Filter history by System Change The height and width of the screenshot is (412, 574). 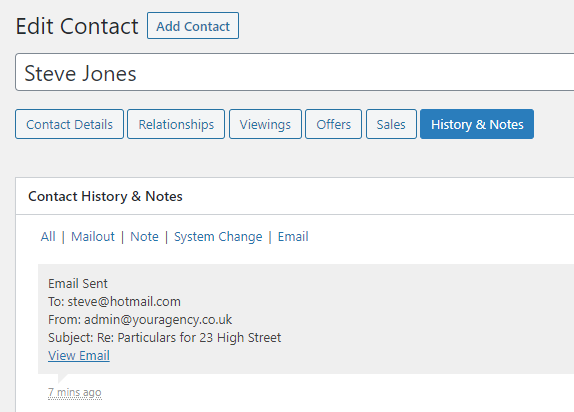tap(218, 237)
